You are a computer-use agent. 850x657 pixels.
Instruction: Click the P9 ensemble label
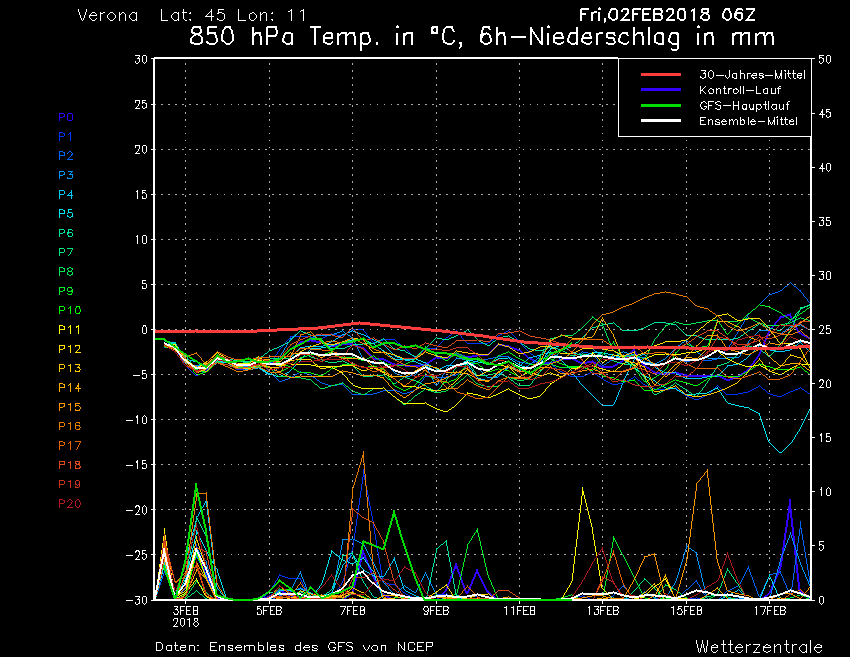click(66, 291)
